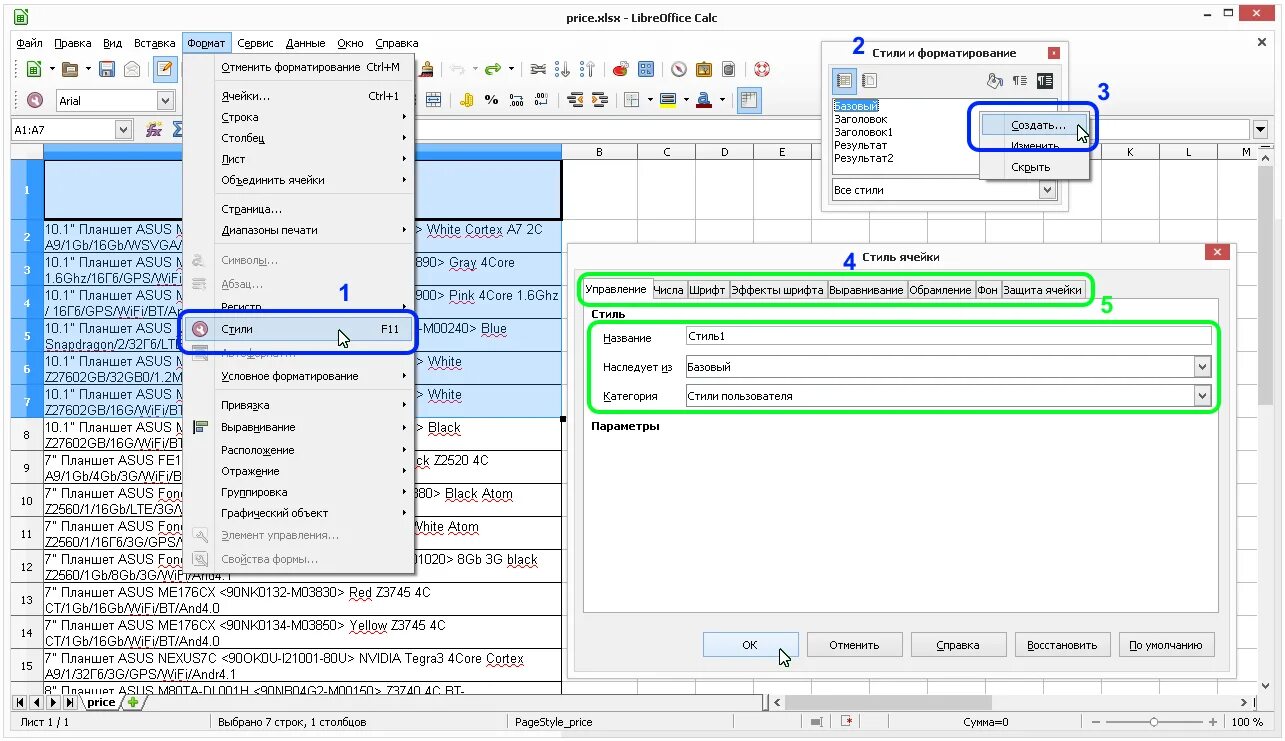Click the Clone formatting paintbrush icon
The image size is (1285, 741).
click(427, 69)
